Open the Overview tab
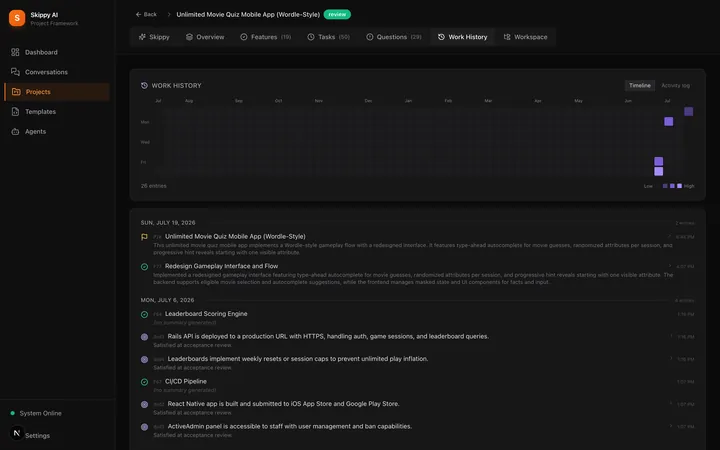The image size is (720, 450). [205, 37]
